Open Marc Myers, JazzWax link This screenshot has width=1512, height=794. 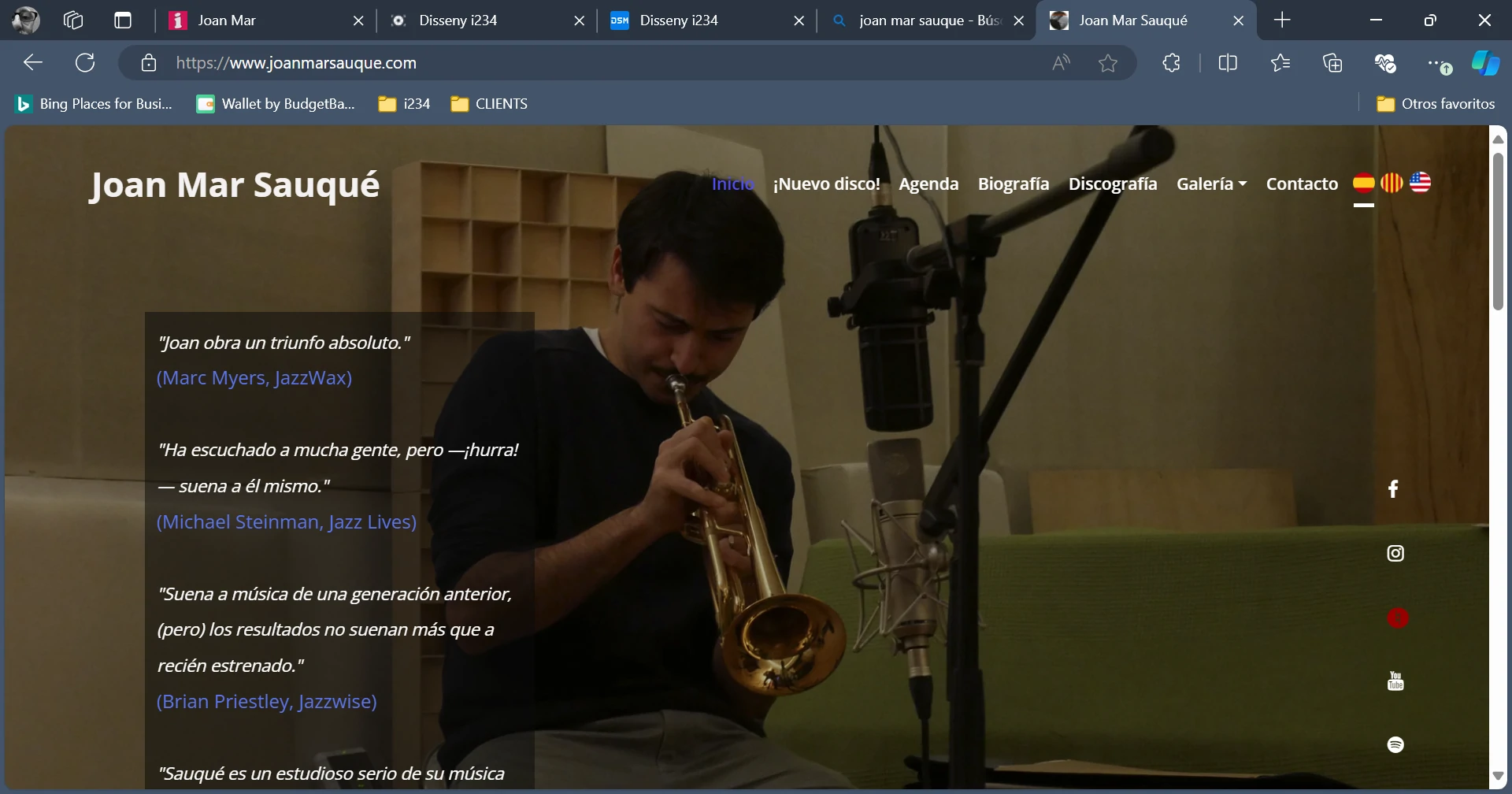(254, 378)
